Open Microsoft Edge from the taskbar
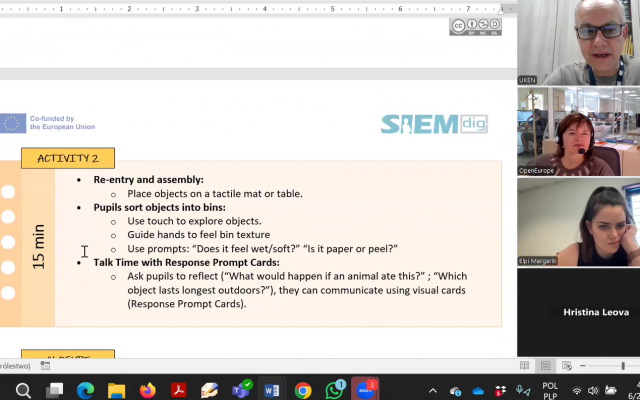The width and height of the screenshot is (640, 400). click(x=85, y=390)
